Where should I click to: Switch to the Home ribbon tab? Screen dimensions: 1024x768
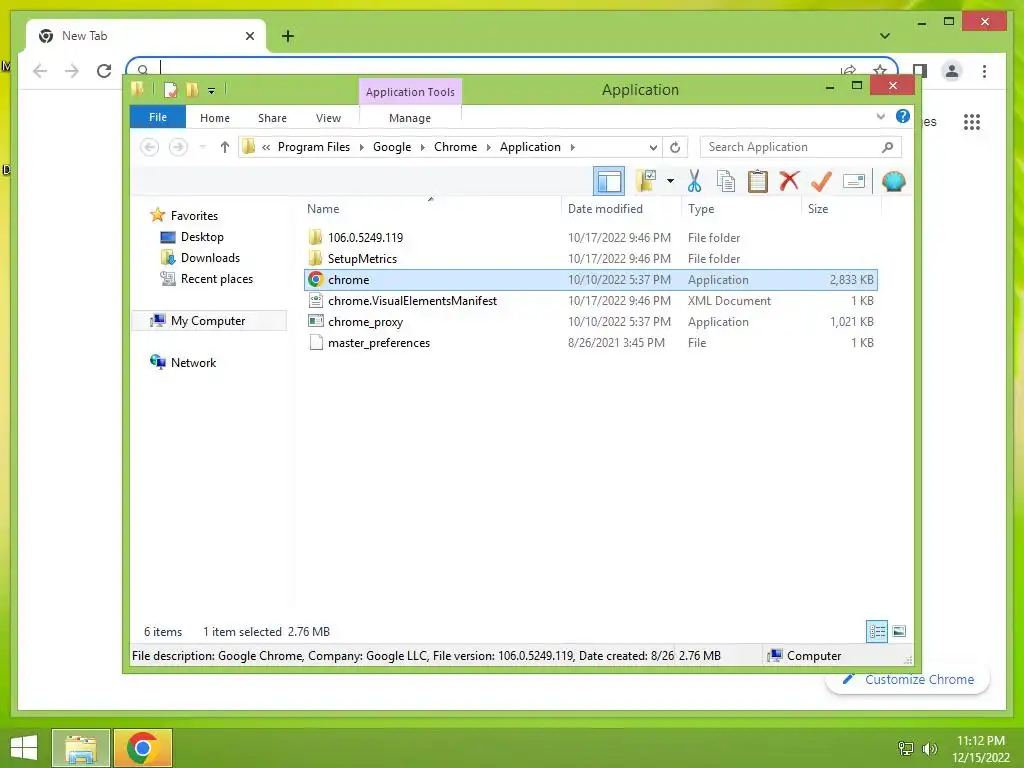point(215,118)
